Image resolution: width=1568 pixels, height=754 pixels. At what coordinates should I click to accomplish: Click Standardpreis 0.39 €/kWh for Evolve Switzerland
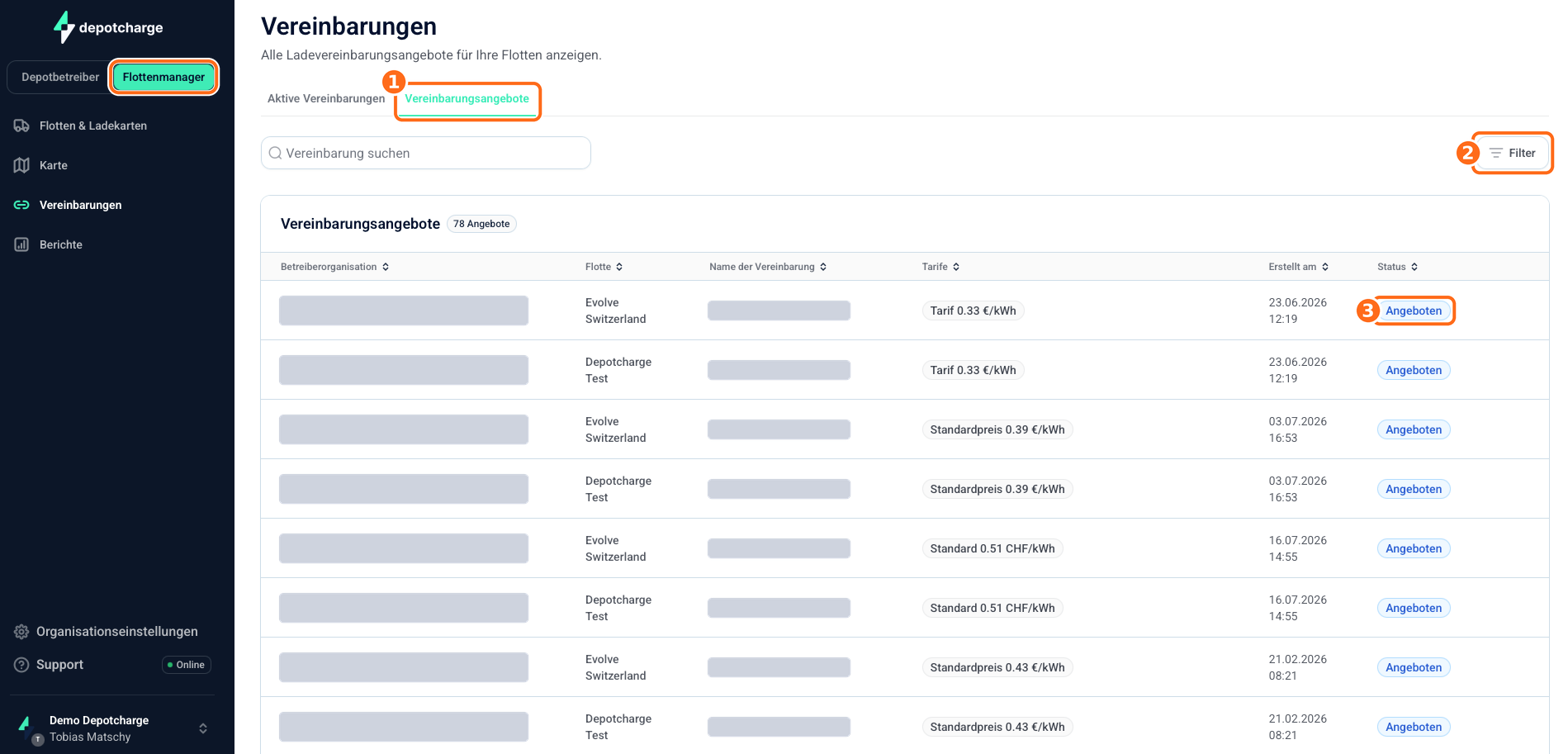tap(997, 429)
